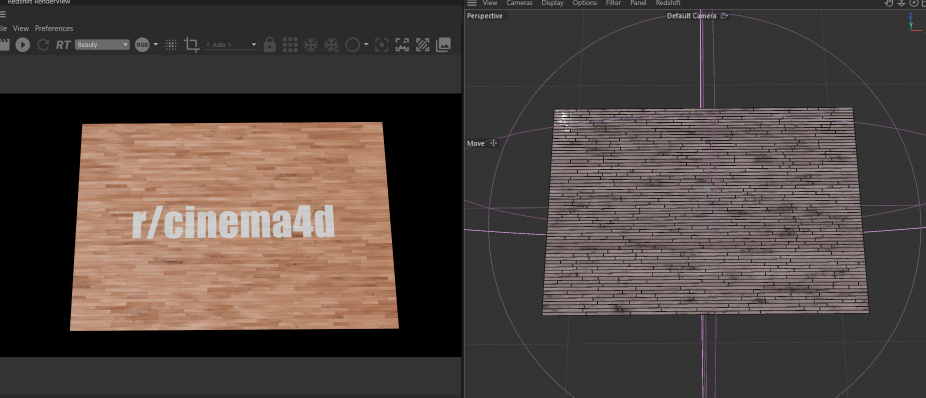Viewport: 926px width, 398px height.
Task: Open the viewport Redshift menu
Action: point(668,3)
